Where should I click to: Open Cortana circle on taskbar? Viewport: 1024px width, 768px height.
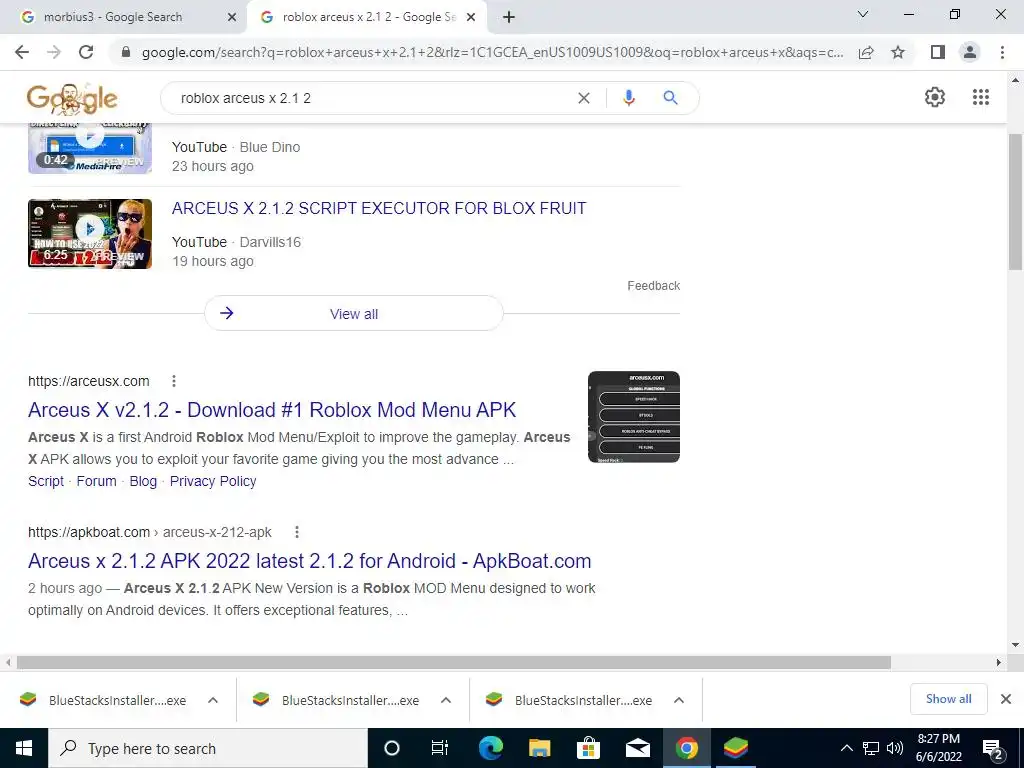click(x=392, y=748)
